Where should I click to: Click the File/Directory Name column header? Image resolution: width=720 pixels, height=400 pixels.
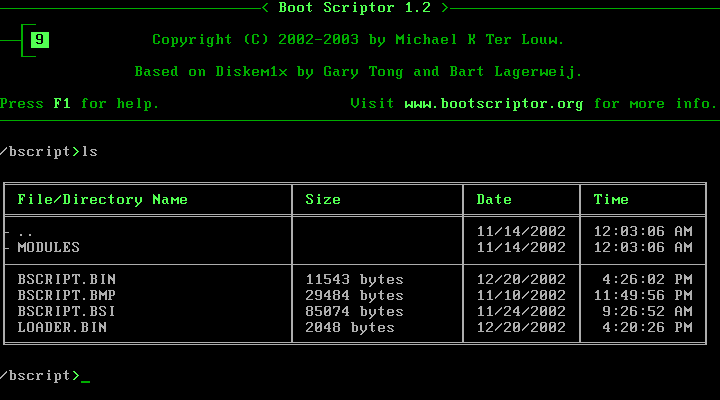[102, 200]
